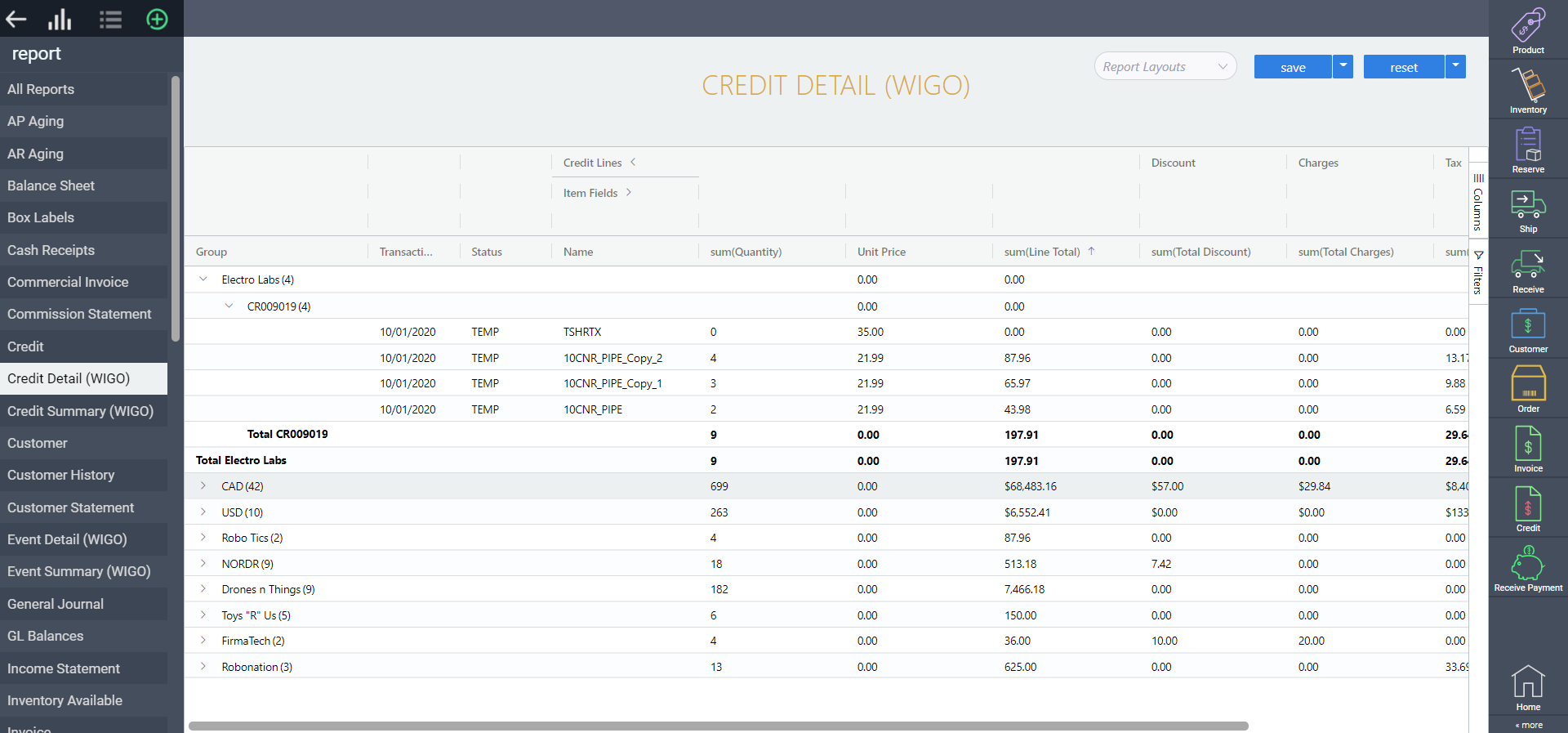Click the save button

[1293, 67]
